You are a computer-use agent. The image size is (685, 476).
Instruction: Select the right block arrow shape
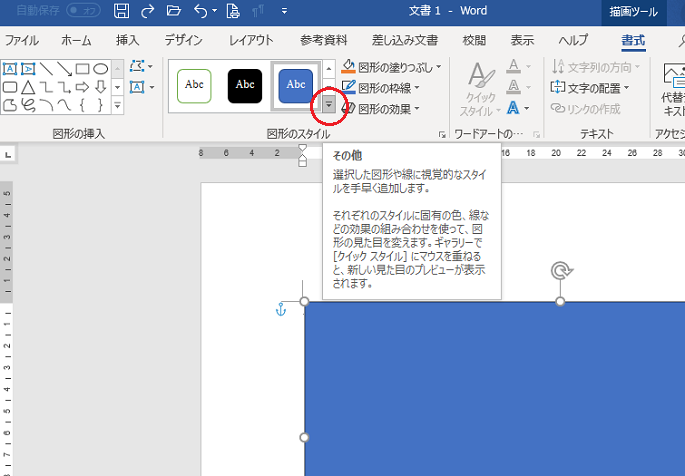(82, 87)
